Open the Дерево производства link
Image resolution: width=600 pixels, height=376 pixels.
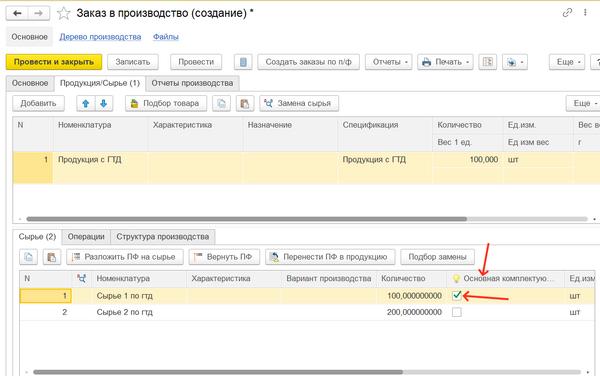(100, 37)
